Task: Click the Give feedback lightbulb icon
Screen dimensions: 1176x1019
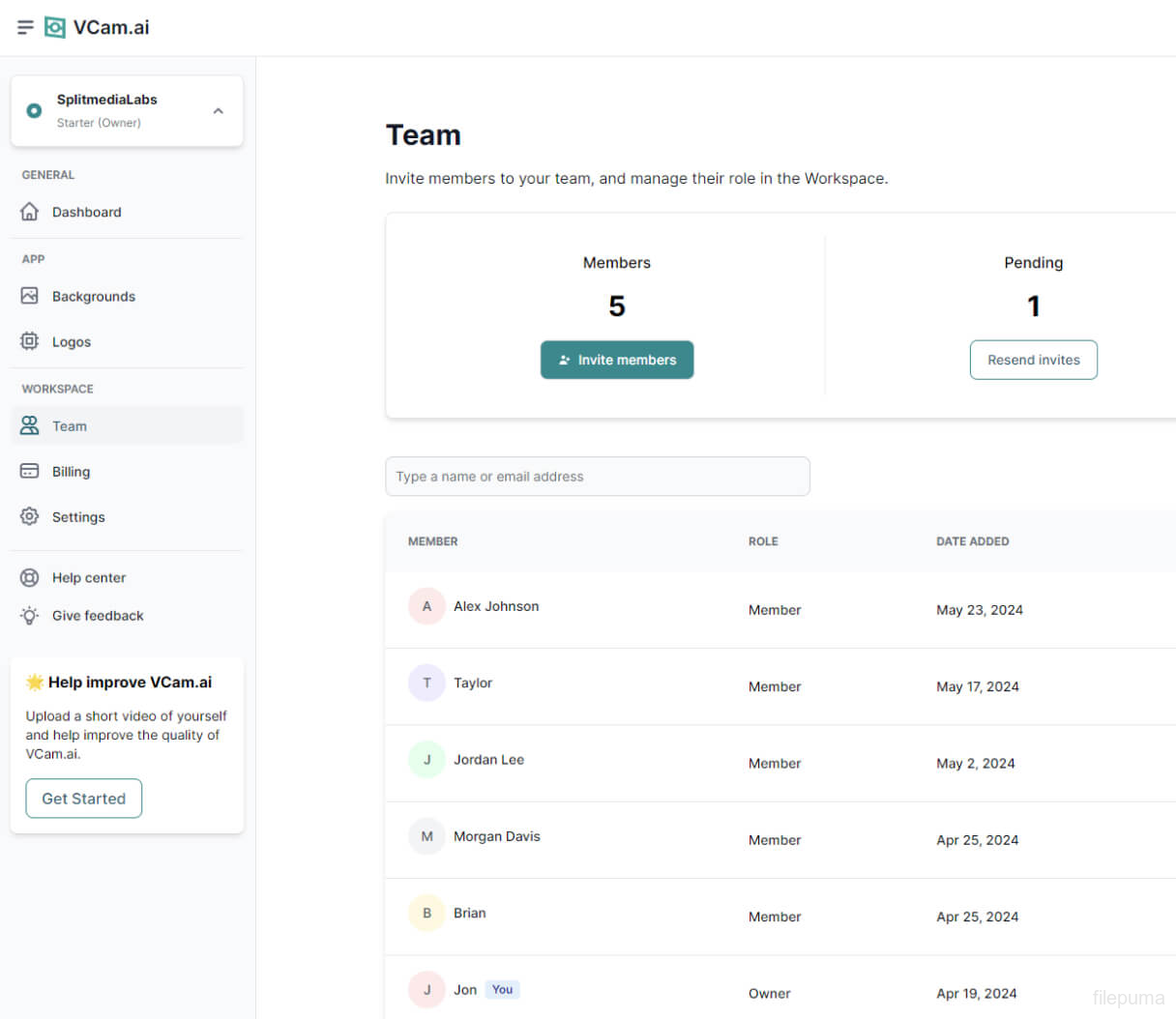Action: [30, 616]
